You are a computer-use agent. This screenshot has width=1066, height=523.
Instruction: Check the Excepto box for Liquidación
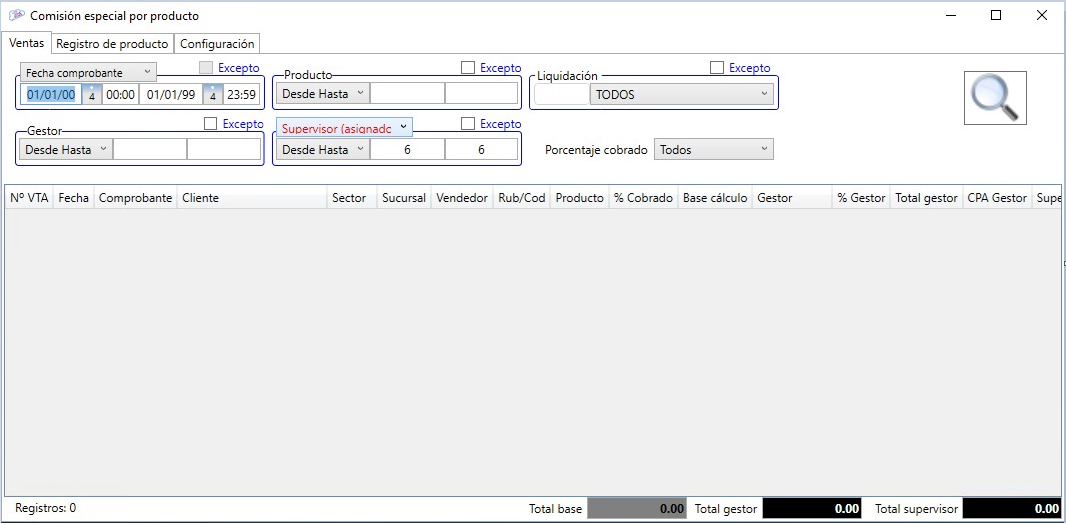pos(716,68)
